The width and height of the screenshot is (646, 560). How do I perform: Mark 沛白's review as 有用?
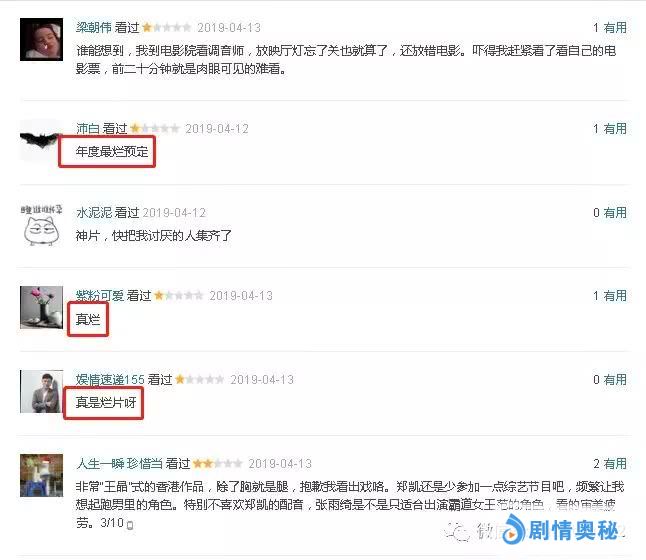615,129
